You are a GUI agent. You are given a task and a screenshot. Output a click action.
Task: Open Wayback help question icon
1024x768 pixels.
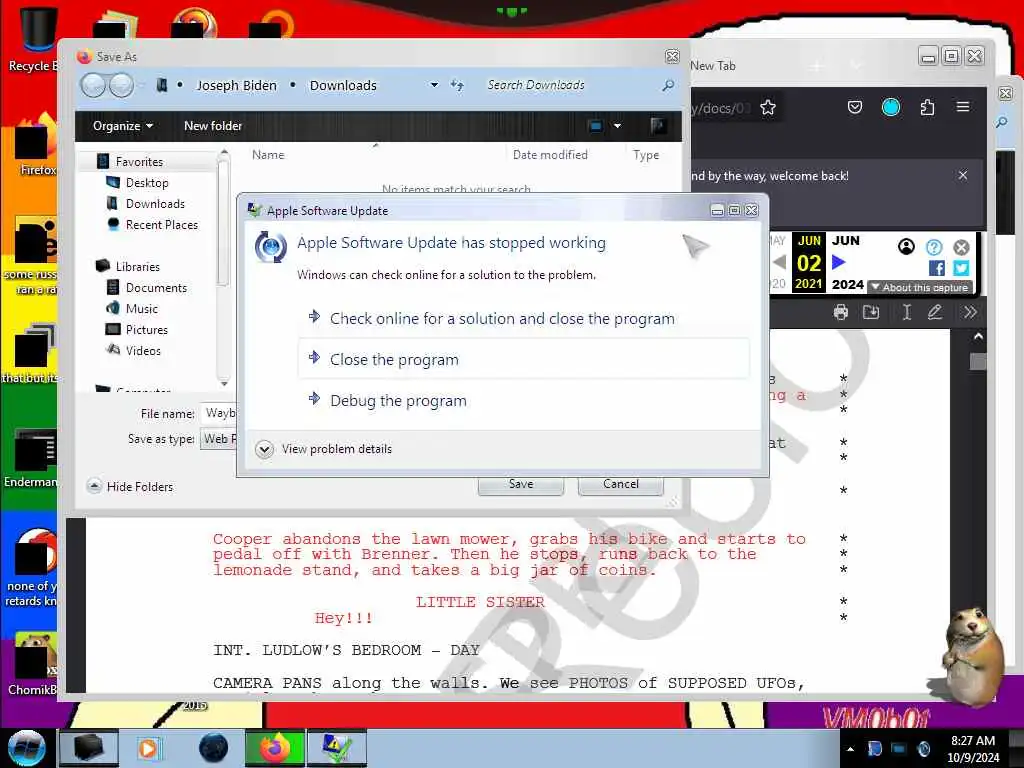tap(934, 247)
